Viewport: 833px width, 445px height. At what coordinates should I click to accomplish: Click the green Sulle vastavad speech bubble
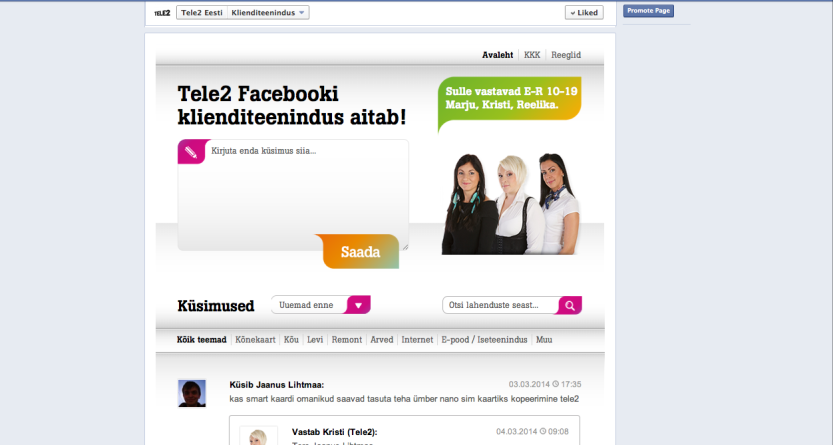click(x=509, y=103)
